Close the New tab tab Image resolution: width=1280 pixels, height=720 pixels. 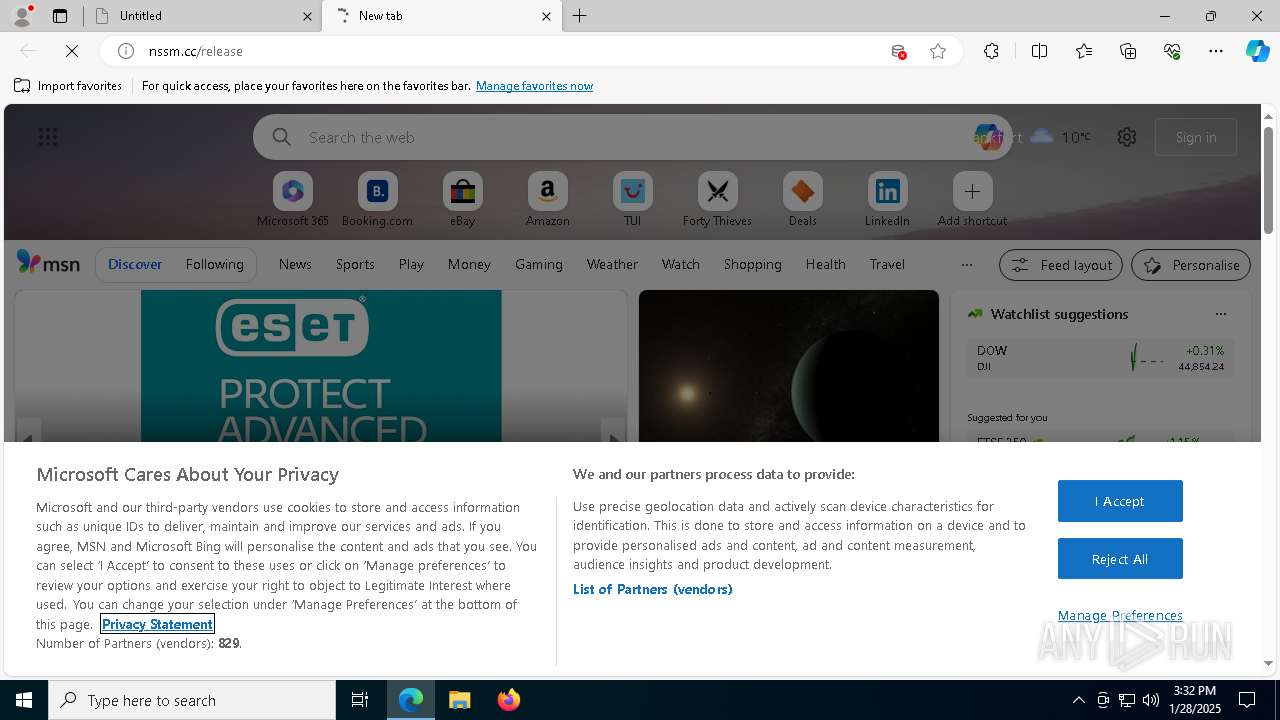(546, 16)
